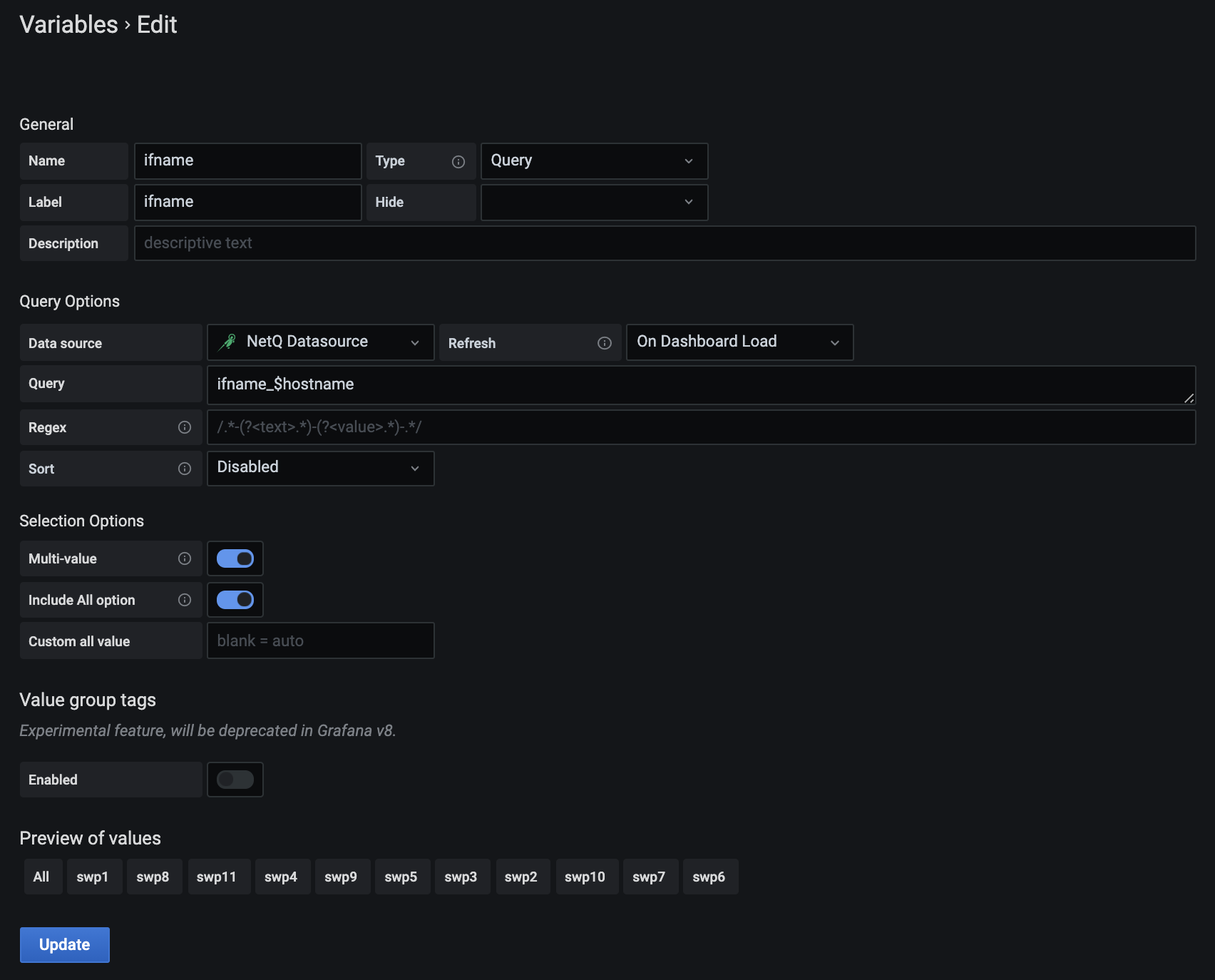Click the Update button
This screenshot has height=980, width=1215.
point(65,945)
